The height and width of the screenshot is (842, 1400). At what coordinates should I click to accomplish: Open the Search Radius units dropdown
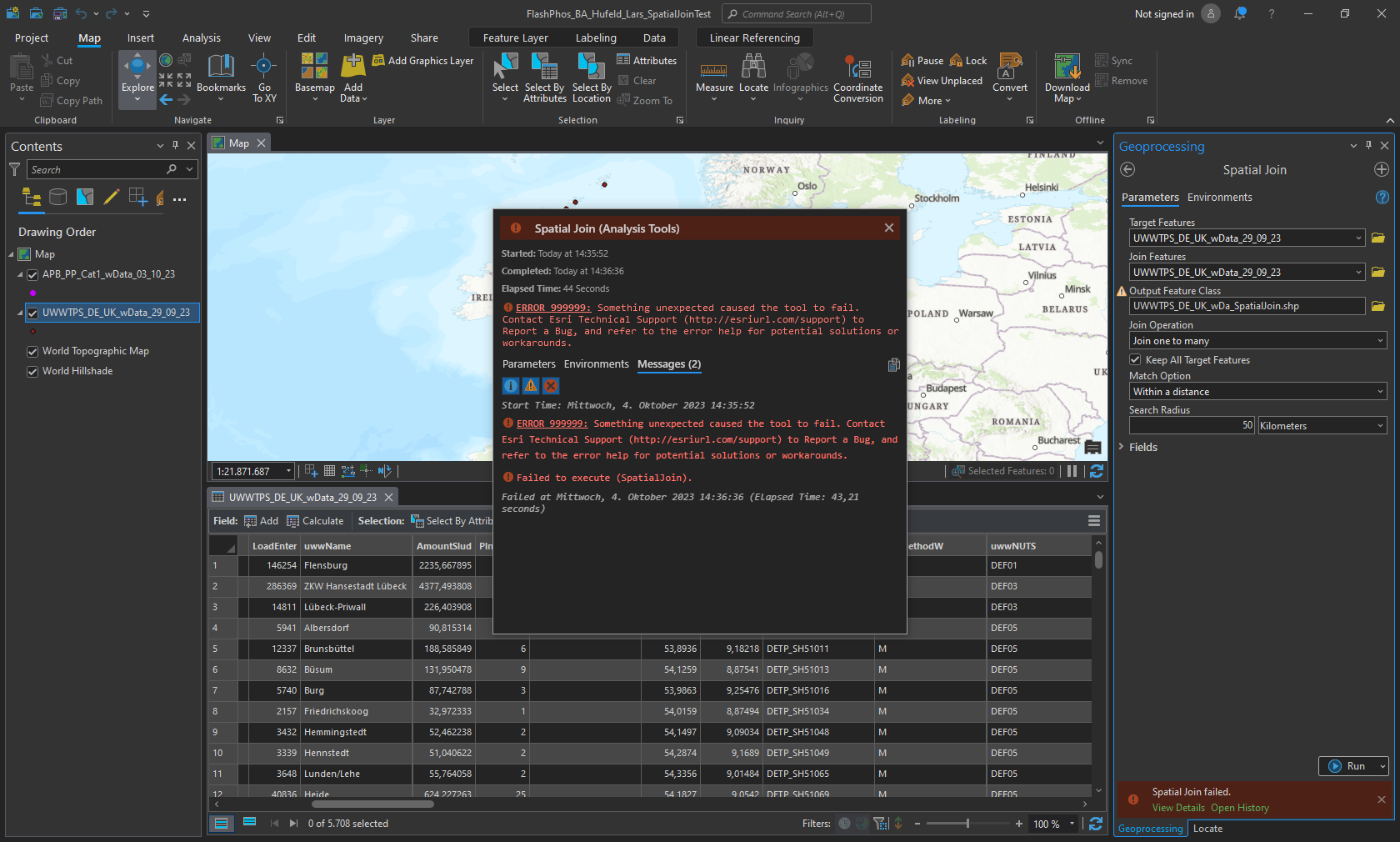[x=1380, y=426]
